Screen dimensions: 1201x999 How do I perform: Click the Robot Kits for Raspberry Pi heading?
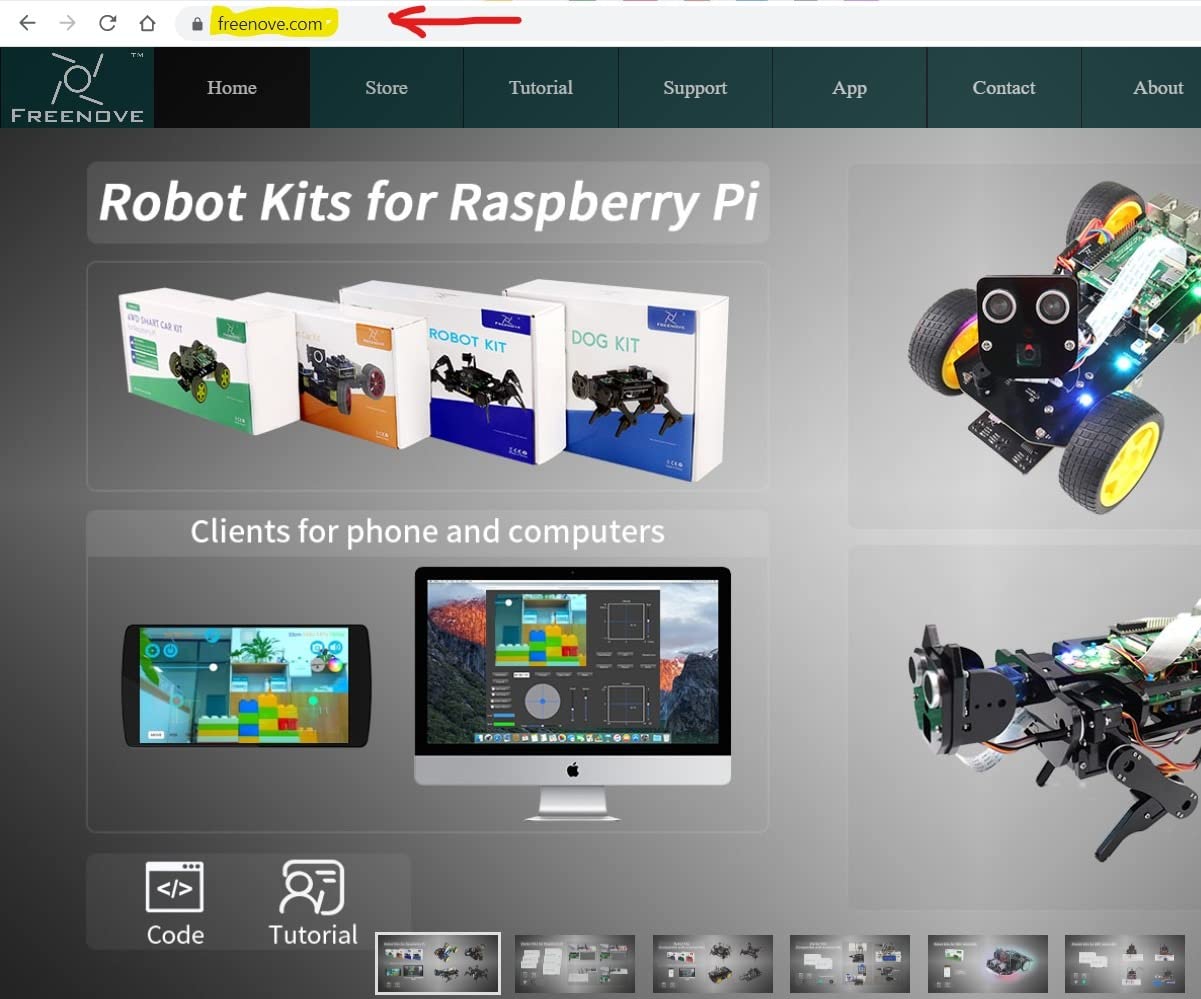[428, 203]
